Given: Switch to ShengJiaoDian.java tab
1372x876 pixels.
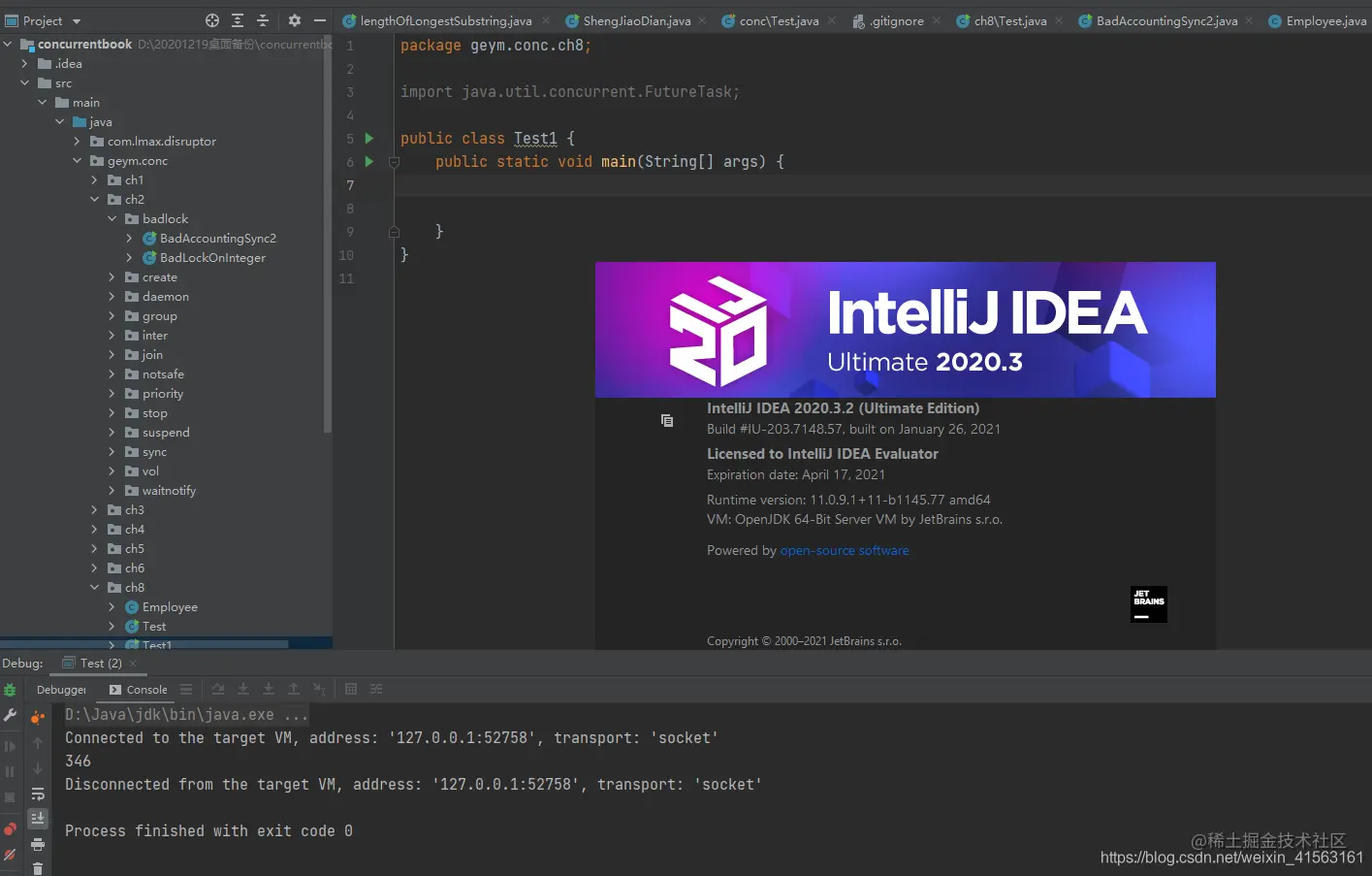Looking at the screenshot, I should 637,20.
